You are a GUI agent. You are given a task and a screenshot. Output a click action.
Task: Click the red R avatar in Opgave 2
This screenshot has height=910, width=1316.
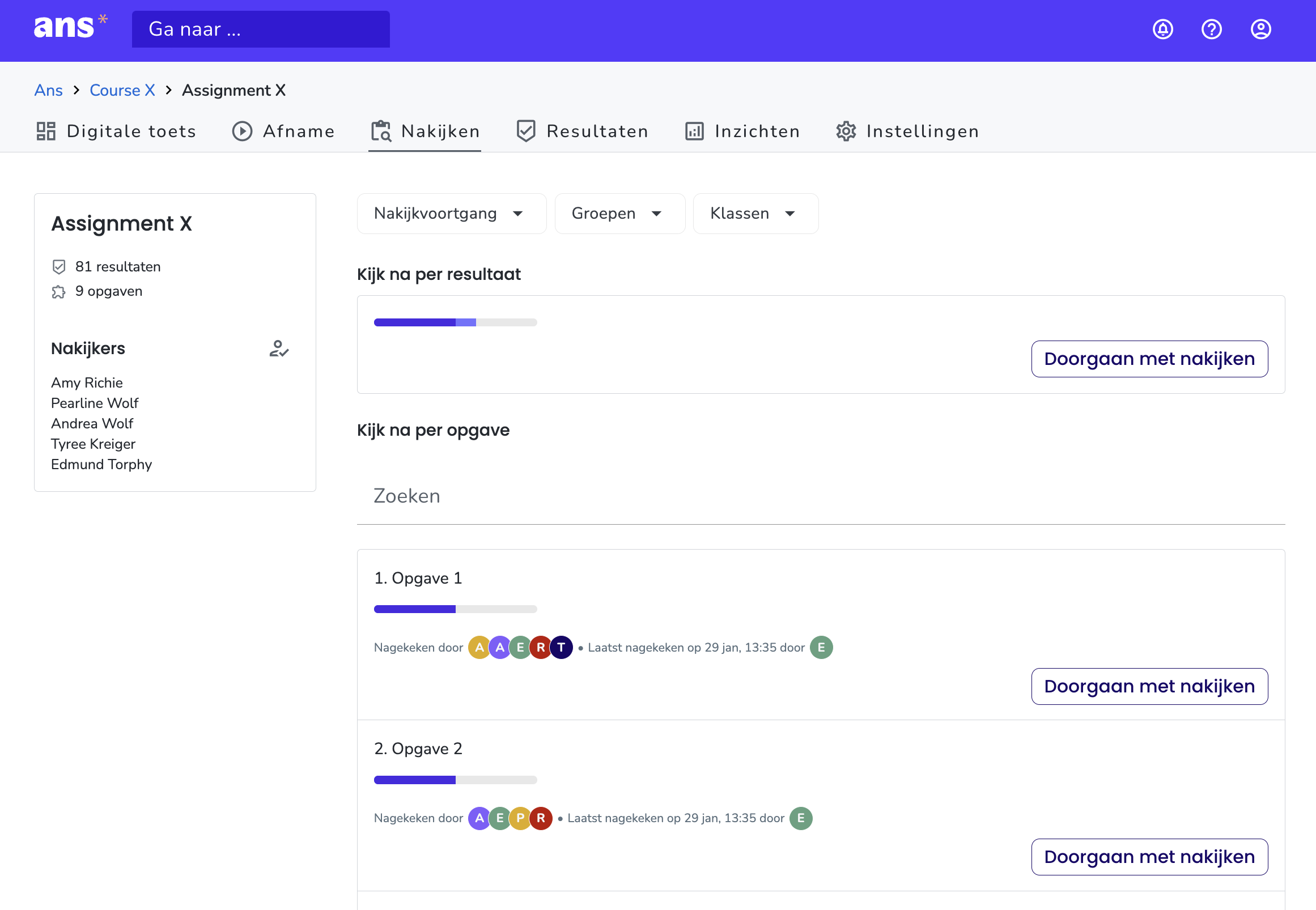point(541,818)
